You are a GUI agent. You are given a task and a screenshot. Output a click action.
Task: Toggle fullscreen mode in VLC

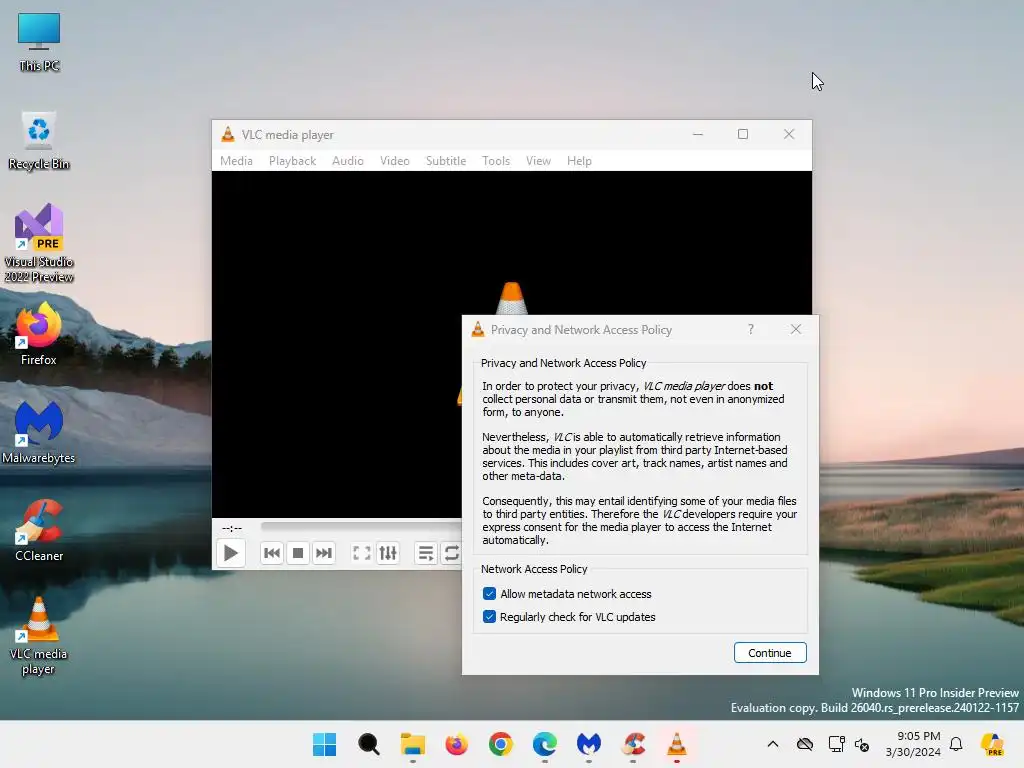coord(361,553)
